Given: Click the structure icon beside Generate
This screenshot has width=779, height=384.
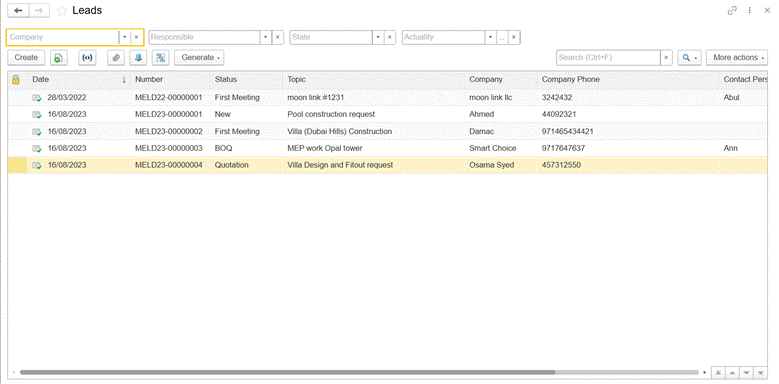Looking at the screenshot, I should pos(160,58).
